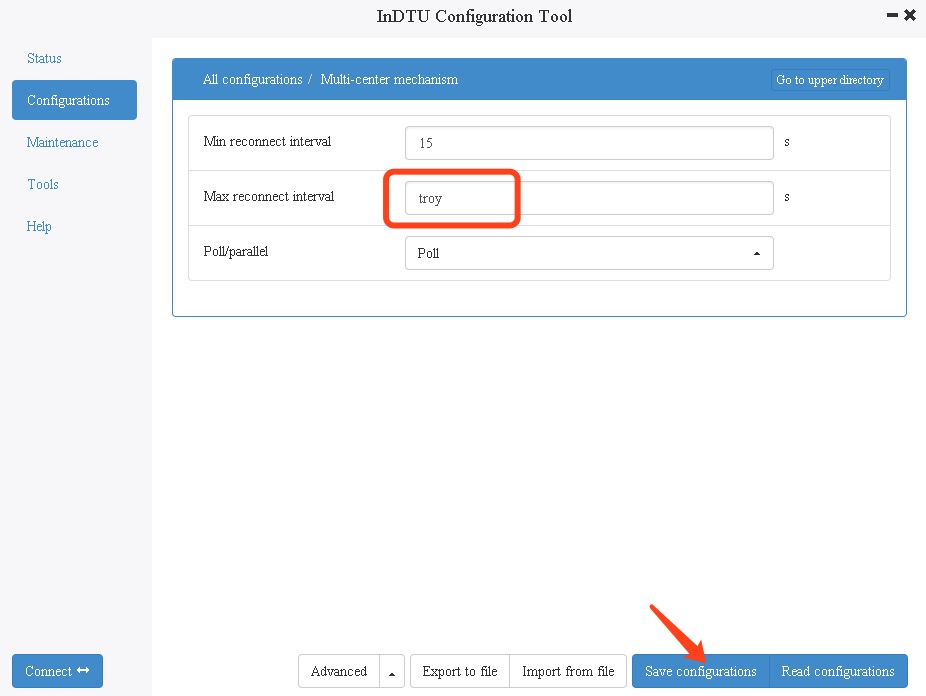
Task: Click the Connect button
Action: point(57,671)
